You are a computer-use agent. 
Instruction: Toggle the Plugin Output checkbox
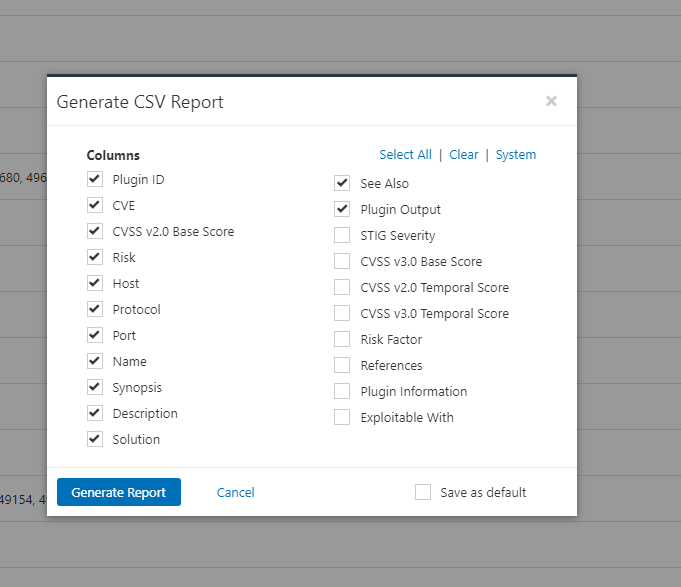[342, 209]
